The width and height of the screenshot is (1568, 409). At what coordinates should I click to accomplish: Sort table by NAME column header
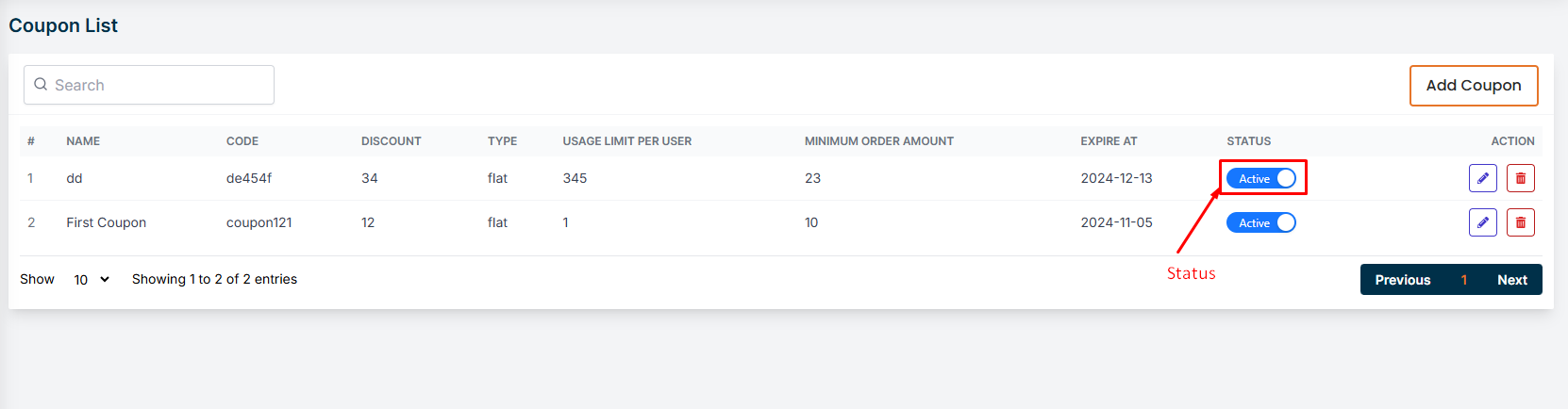[x=83, y=141]
